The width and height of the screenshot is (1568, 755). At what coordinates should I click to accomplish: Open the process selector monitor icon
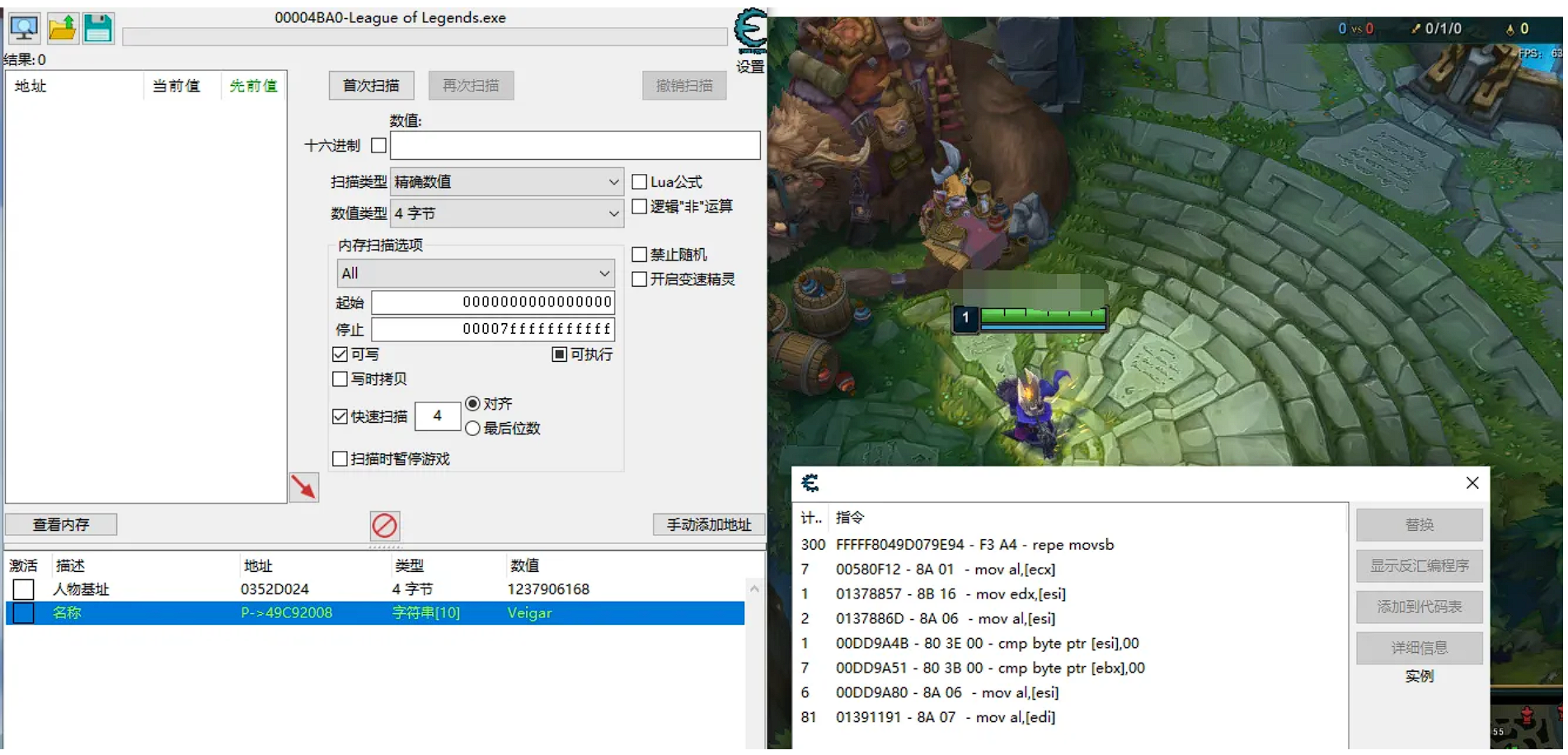click(x=24, y=29)
